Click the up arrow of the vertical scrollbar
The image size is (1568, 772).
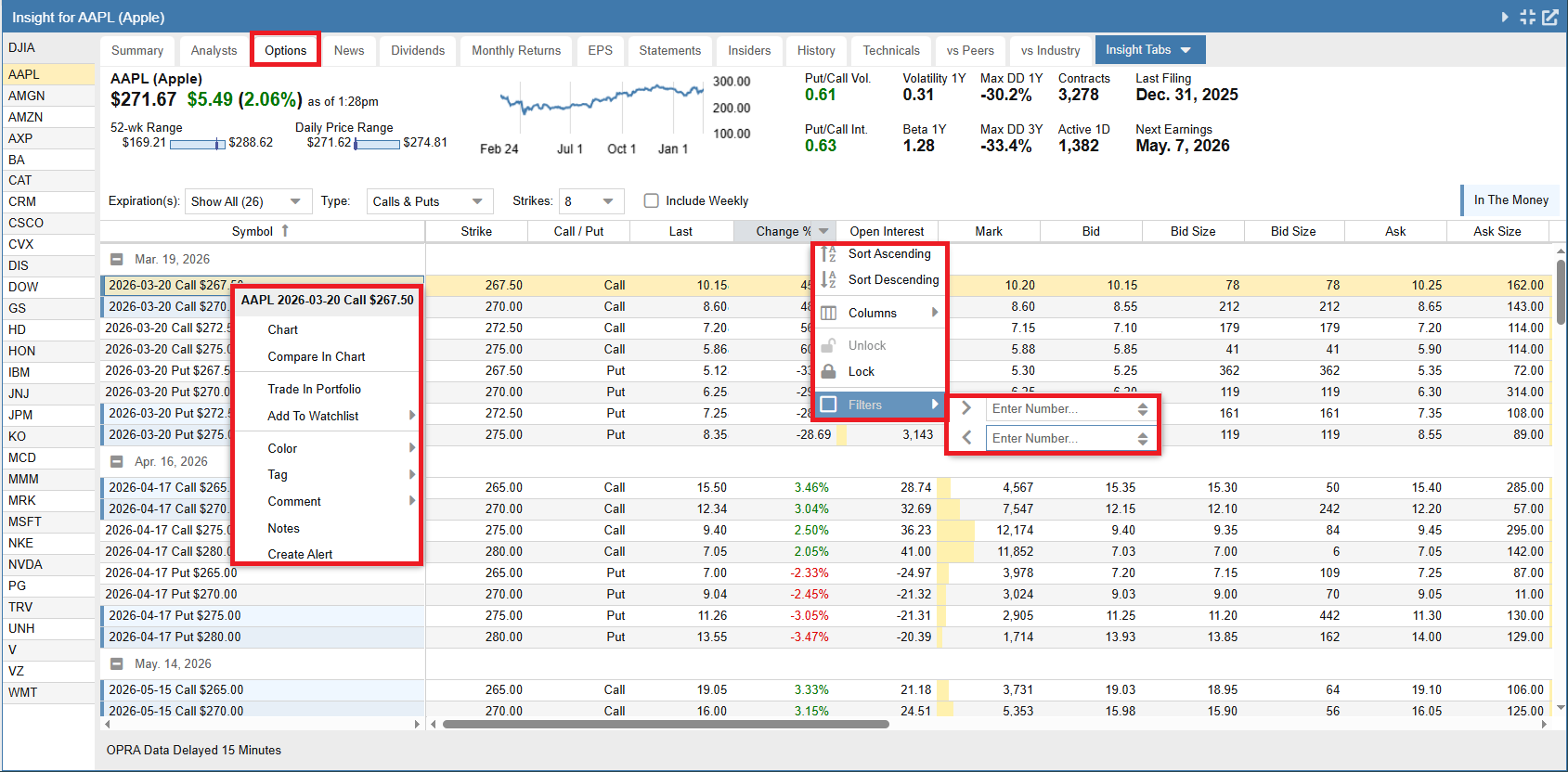pyautogui.click(x=1561, y=251)
